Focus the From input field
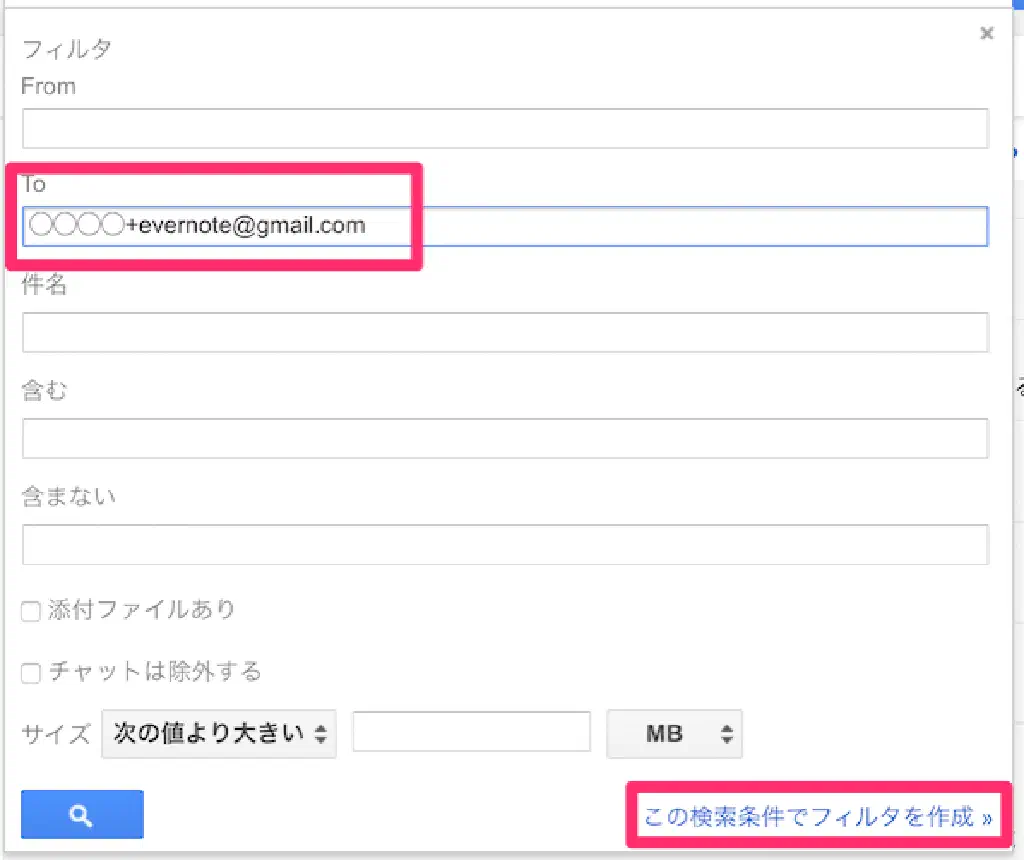This screenshot has height=860, width=1024. click(505, 128)
